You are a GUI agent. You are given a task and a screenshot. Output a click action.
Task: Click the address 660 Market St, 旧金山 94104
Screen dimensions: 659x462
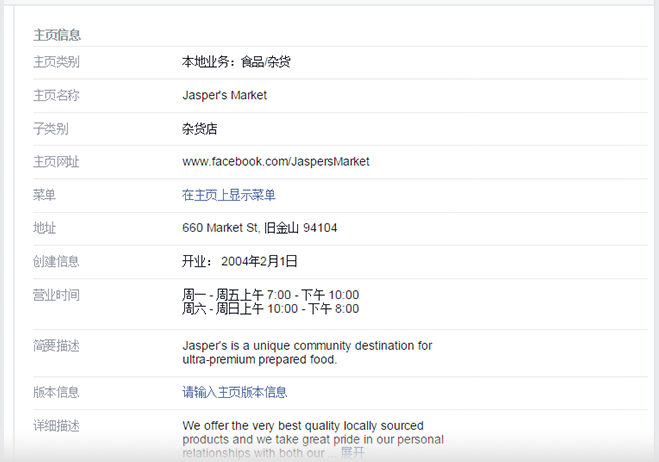pyautogui.click(x=259, y=228)
